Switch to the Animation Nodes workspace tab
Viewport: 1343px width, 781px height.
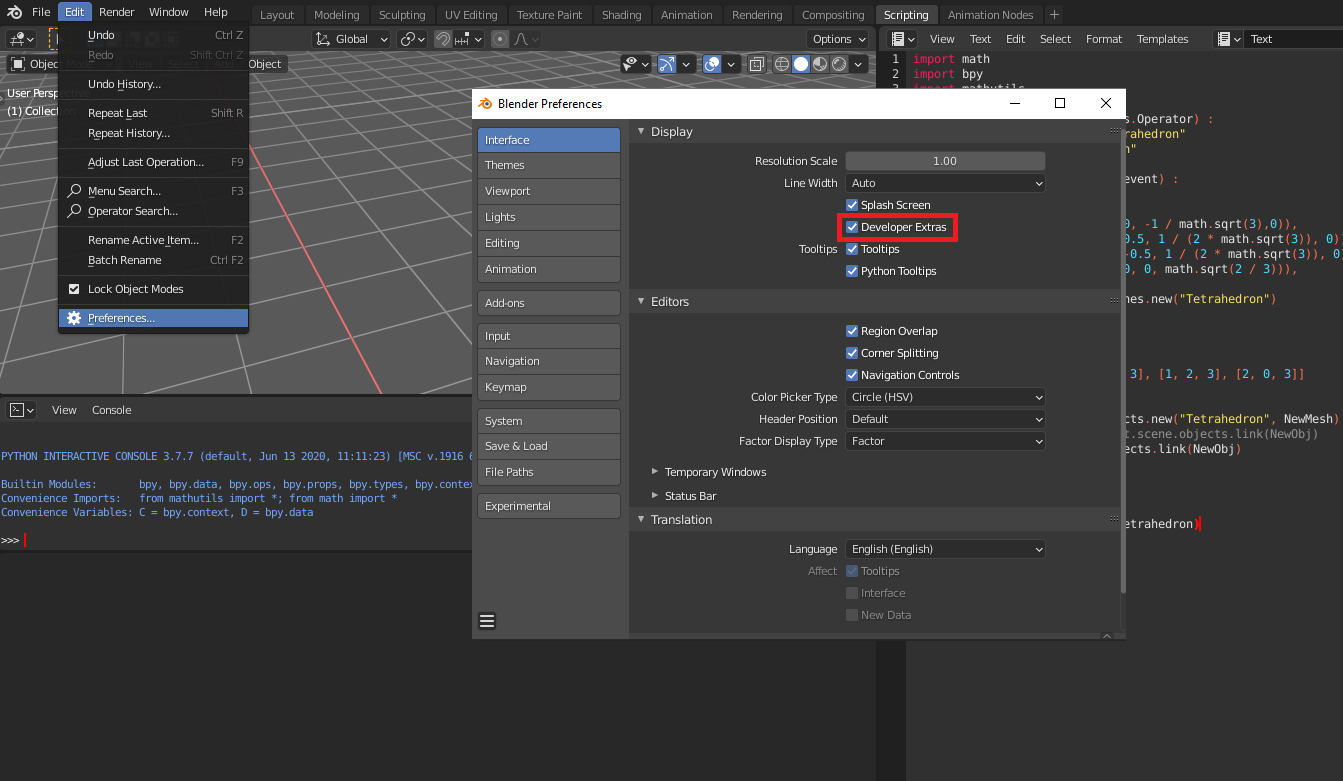(990, 15)
